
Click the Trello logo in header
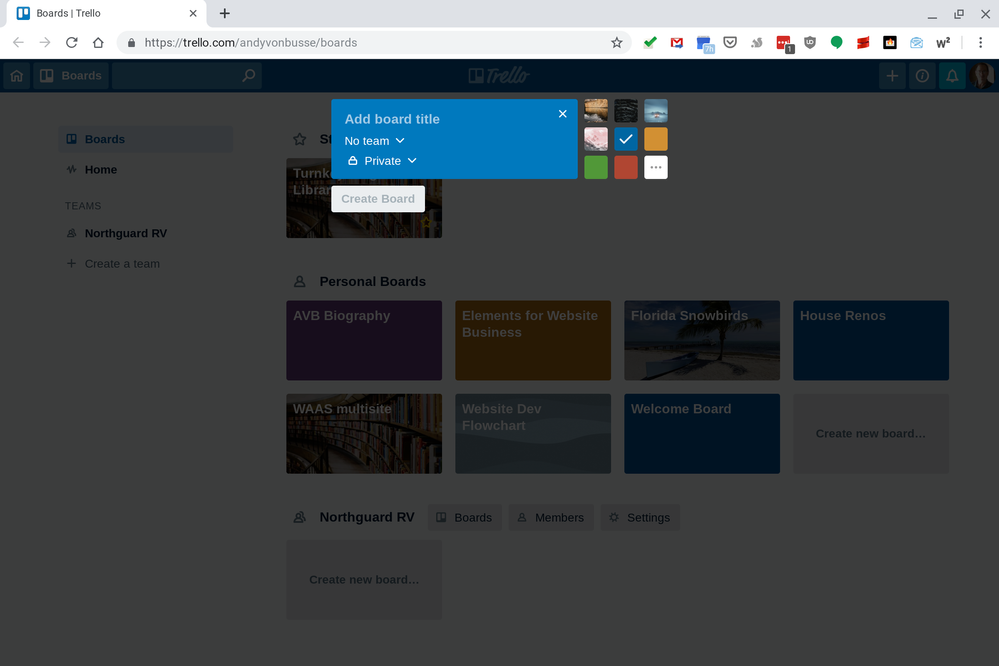pos(499,76)
